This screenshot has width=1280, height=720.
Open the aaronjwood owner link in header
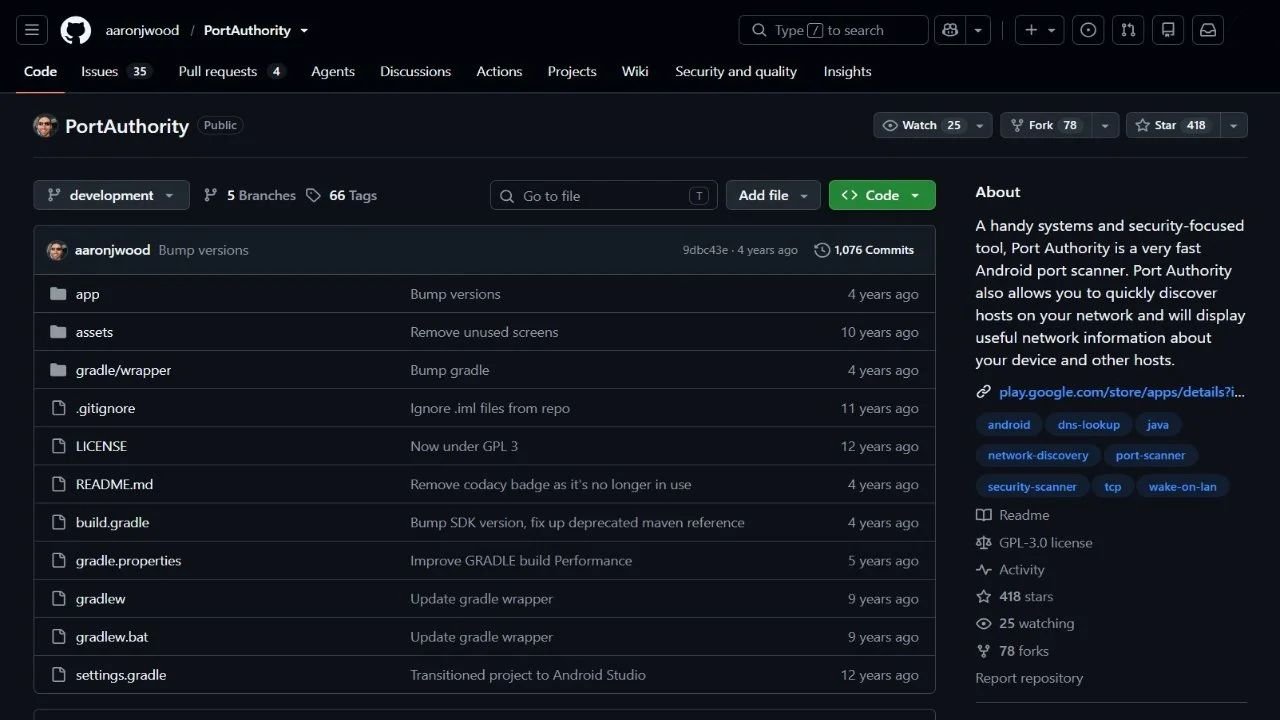pos(142,30)
